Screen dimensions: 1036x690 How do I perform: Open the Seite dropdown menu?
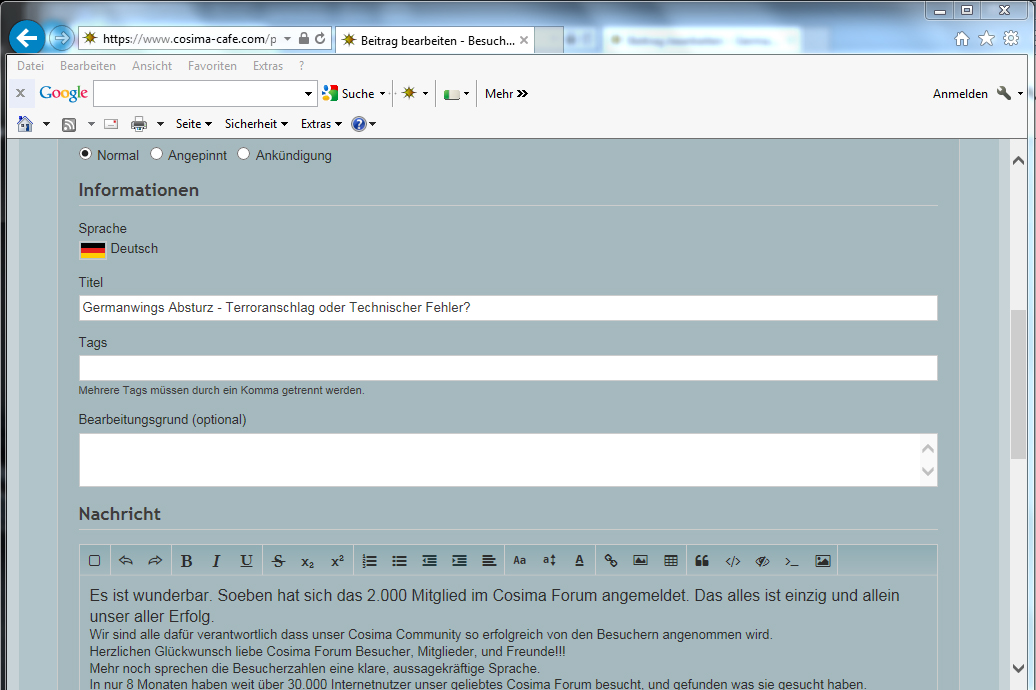point(193,124)
